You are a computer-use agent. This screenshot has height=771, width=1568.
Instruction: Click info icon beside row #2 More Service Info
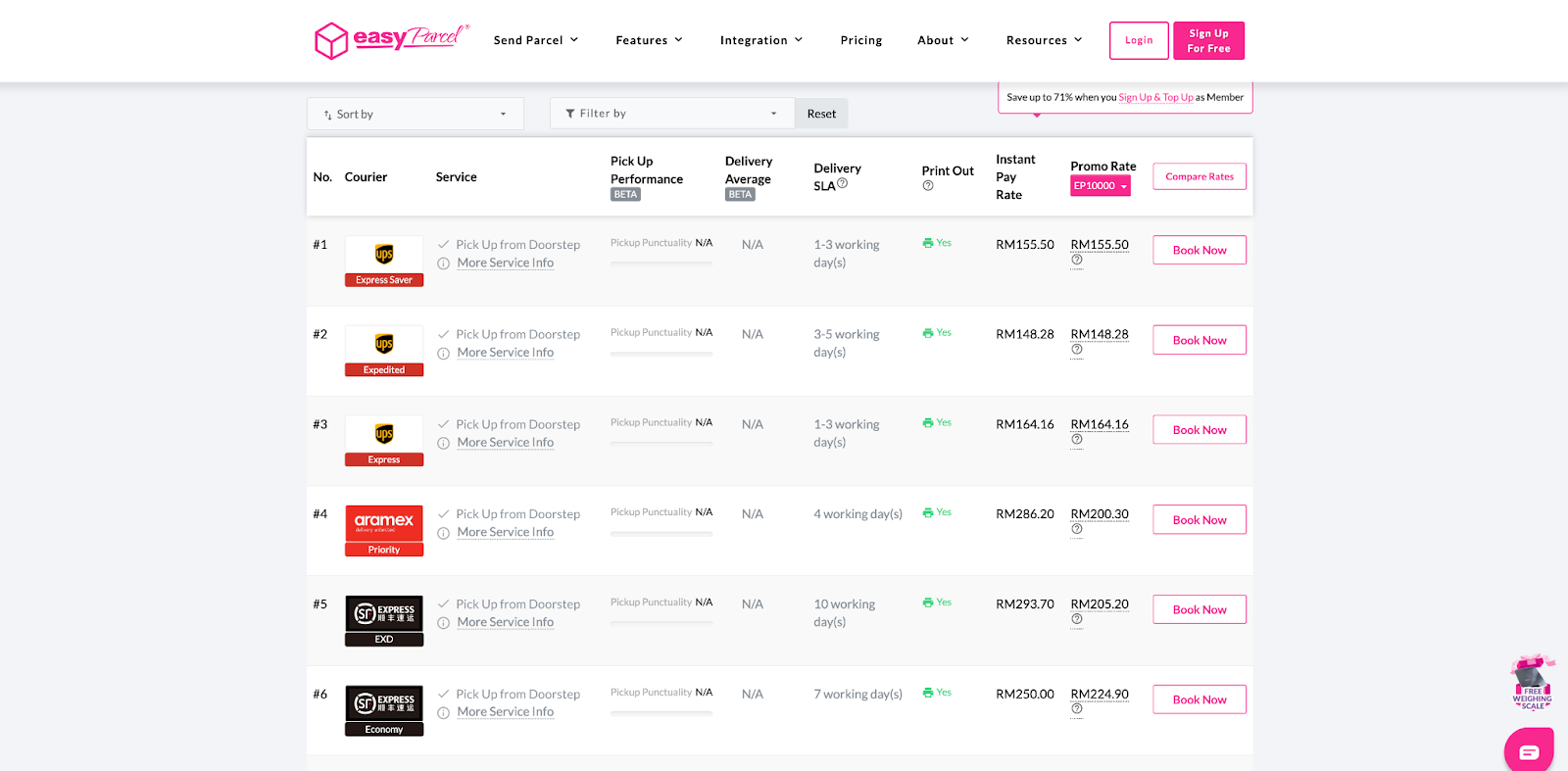tap(443, 354)
